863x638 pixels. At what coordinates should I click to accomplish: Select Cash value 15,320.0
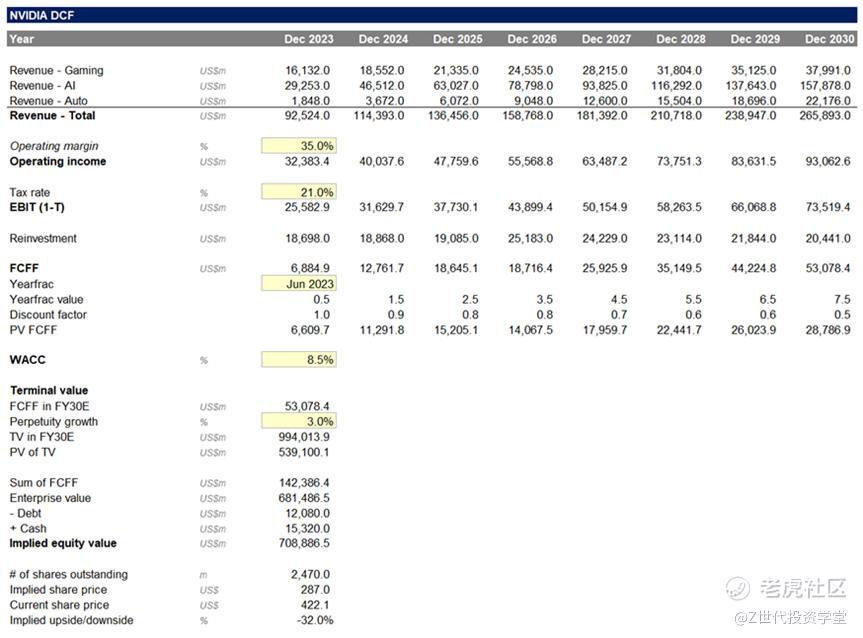pyautogui.click(x=308, y=528)
